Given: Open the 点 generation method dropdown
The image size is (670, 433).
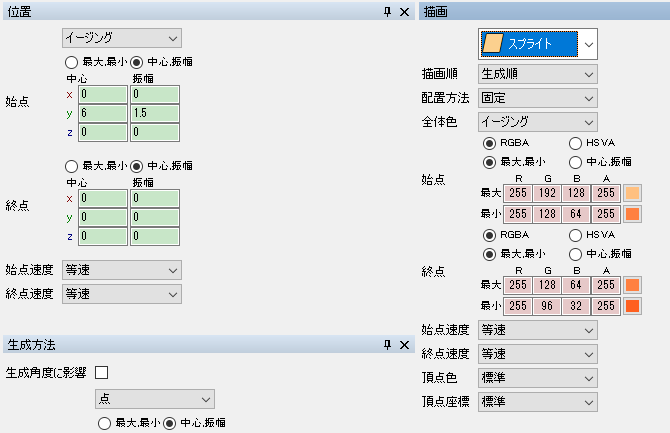Looking at the screenshot, I should pyautogui.click(x=155, y=399).
